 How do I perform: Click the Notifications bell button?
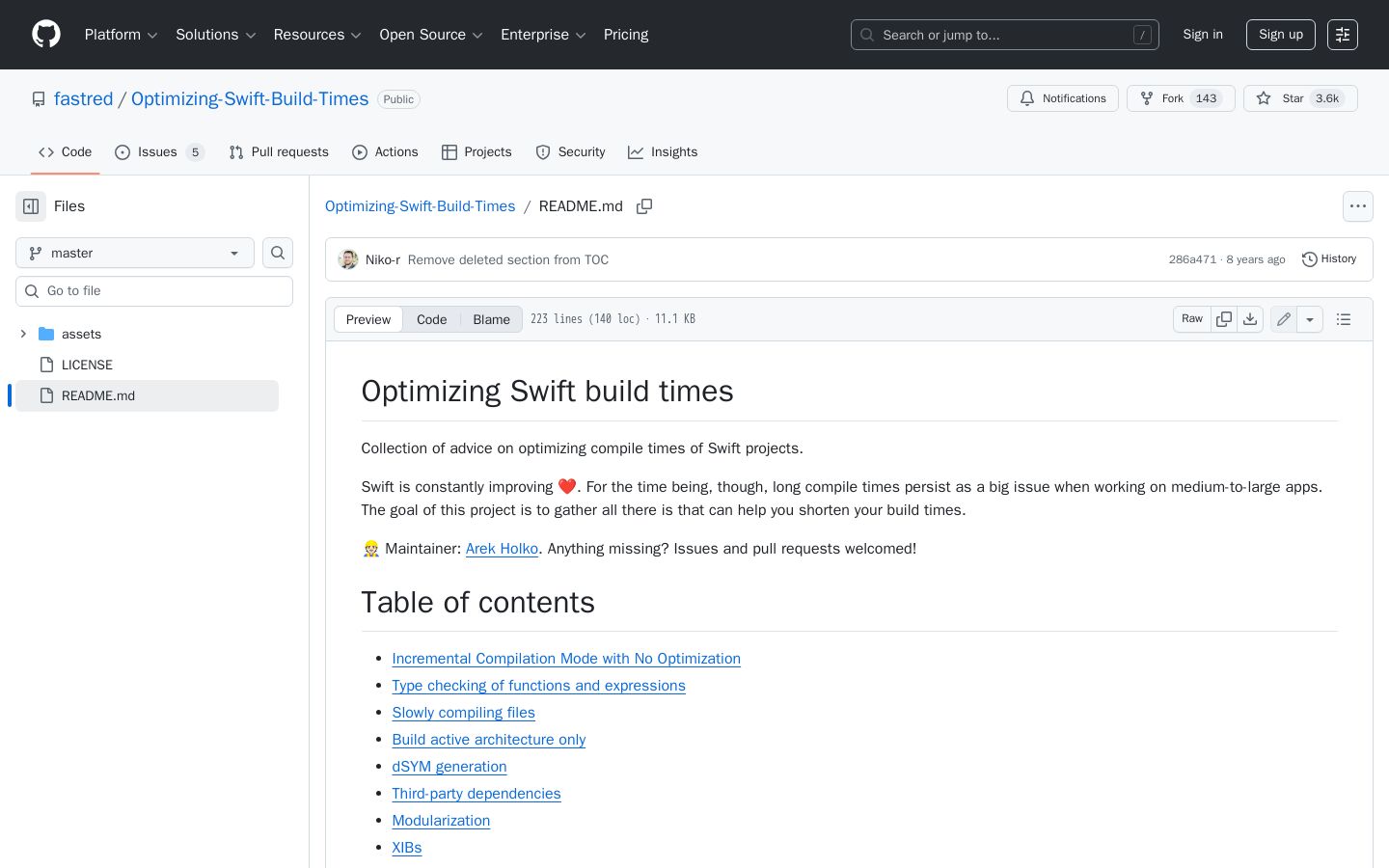[1063, 98]
